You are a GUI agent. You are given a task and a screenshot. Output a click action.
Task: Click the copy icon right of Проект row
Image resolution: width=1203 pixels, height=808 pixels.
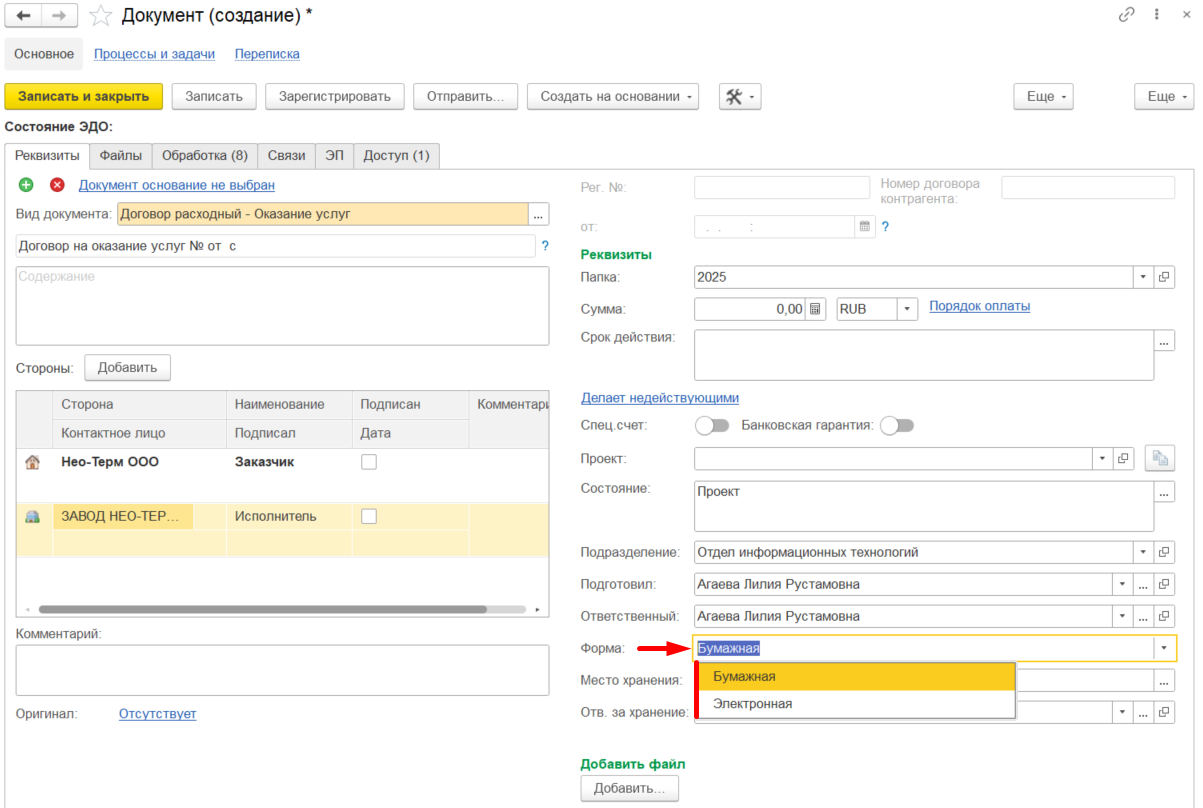point(1160,458)
